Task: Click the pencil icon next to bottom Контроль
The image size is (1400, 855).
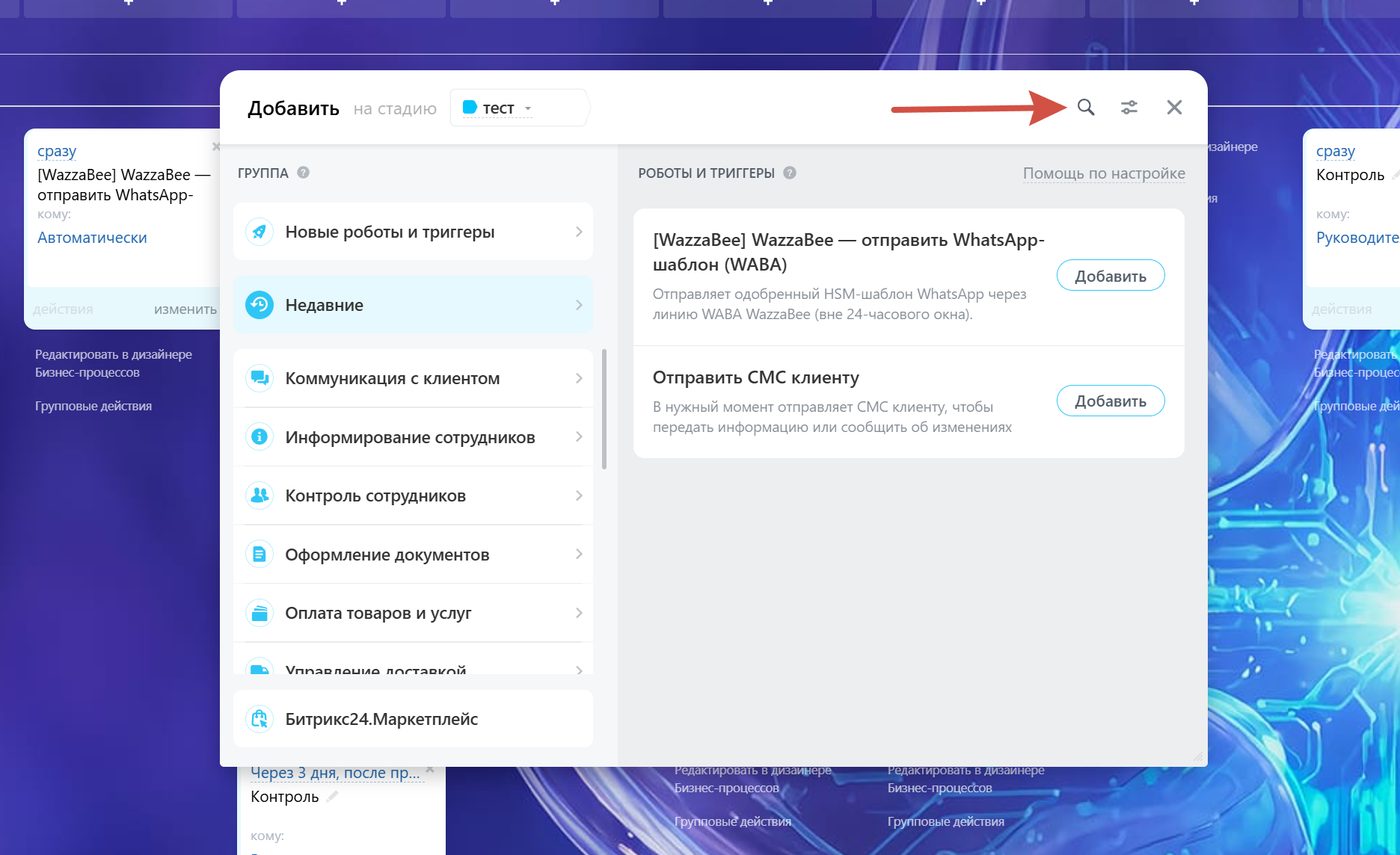Action: pos(333,797)
